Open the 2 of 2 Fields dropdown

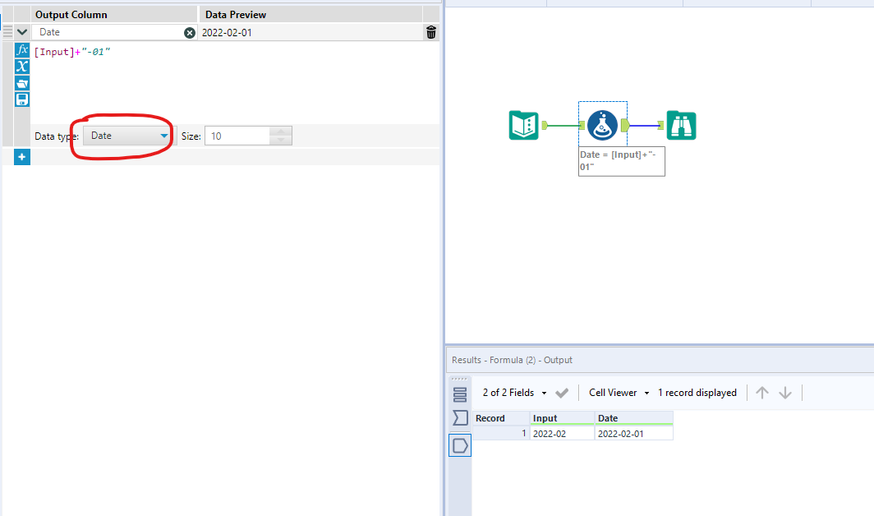pyautogui.click(x=514, y=393)
